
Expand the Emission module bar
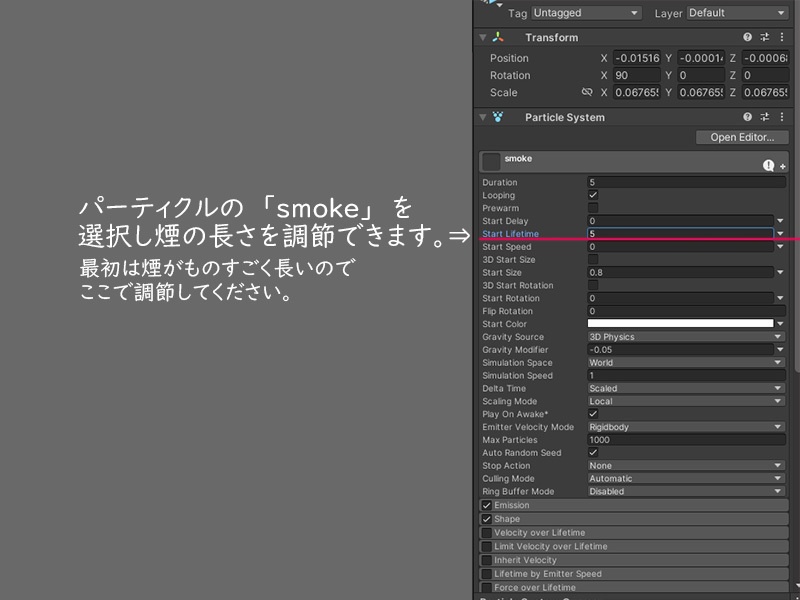coord(634,505)
